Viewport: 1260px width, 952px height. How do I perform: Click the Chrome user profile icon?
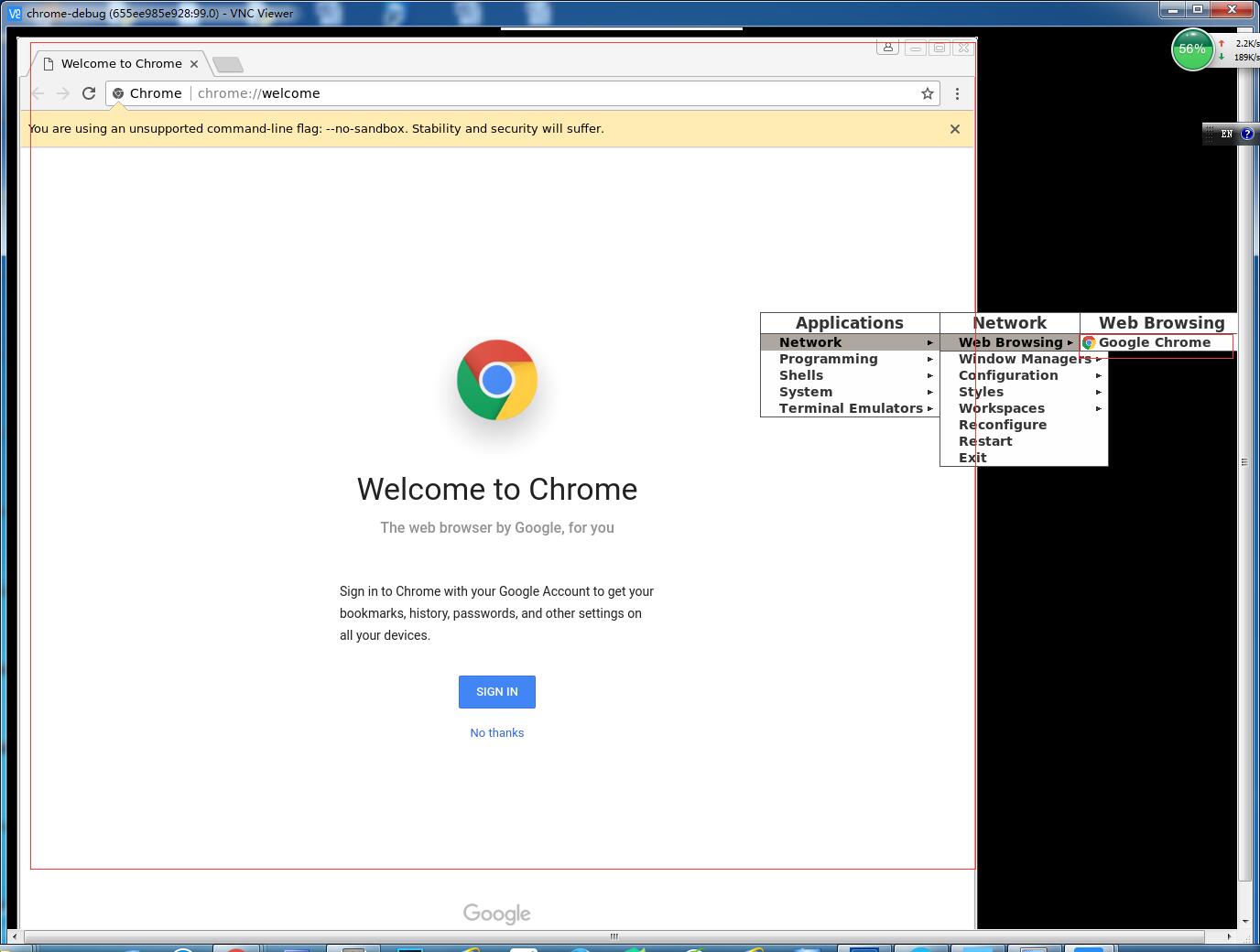pos(887,48)
